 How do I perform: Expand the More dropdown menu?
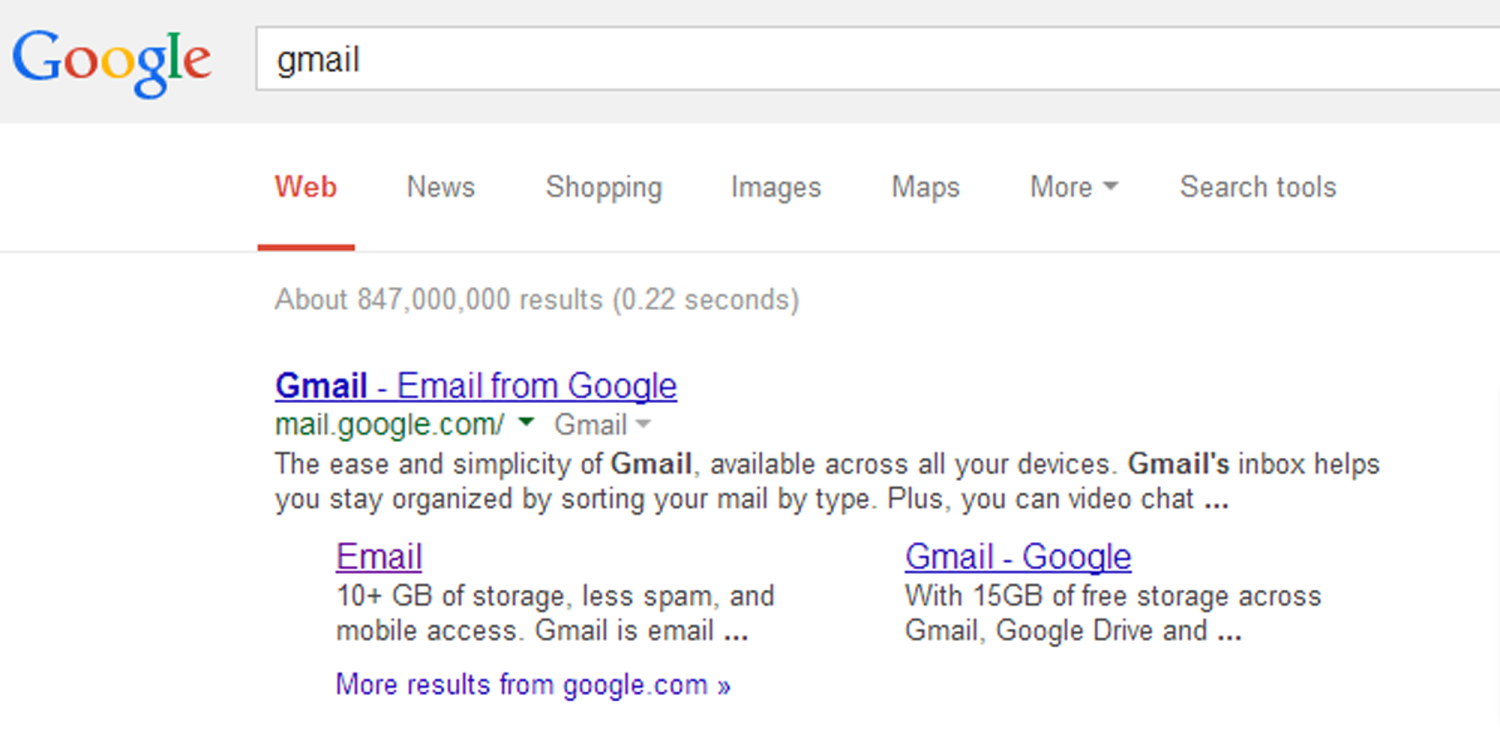click(x=1073, y=188)
